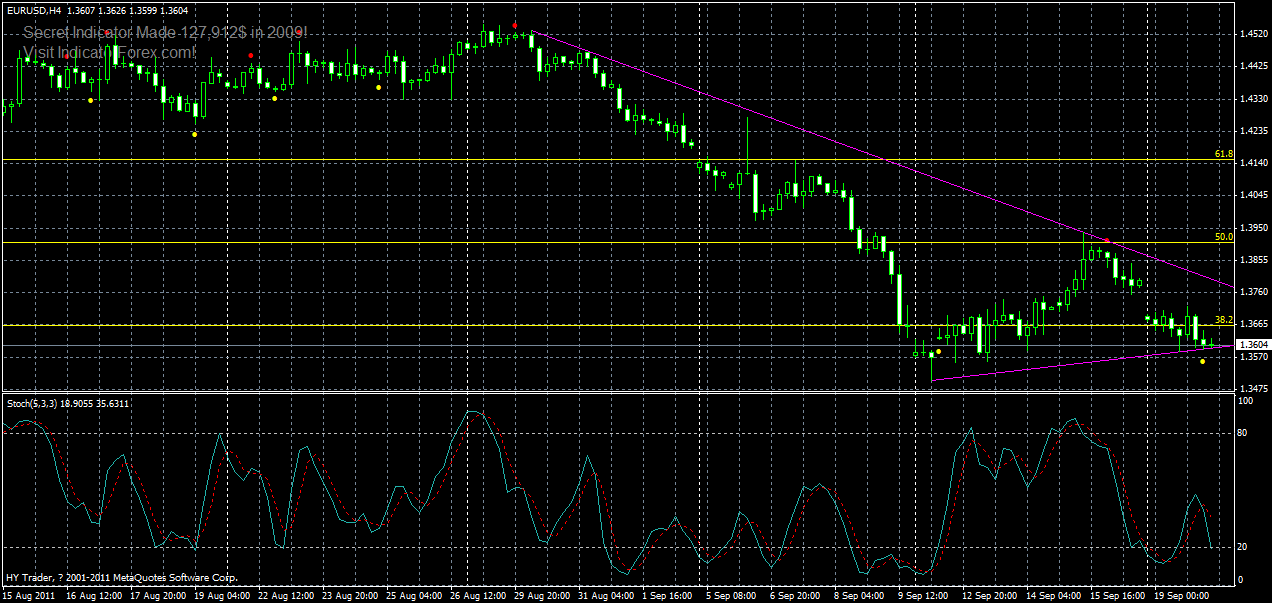Click the yellow buy dot near 26 Aug 12:00

[x=378, y=87]
